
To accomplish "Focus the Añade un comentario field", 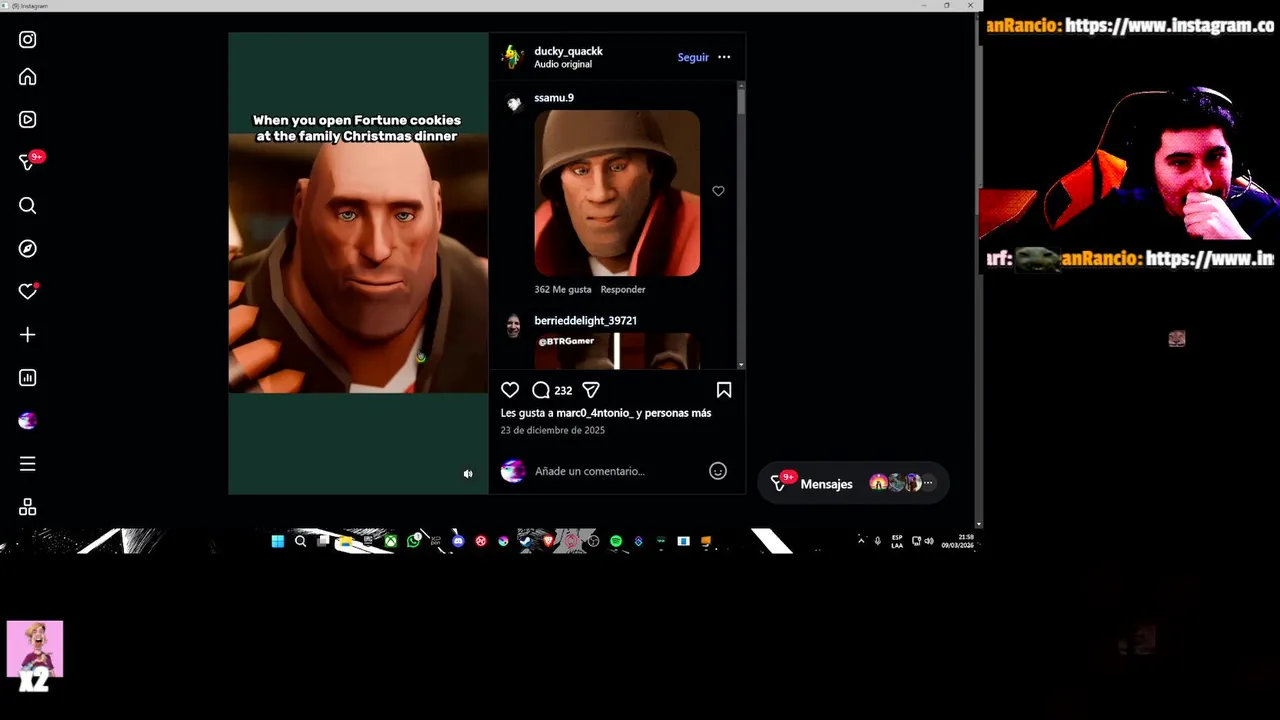I will [x=615, y=471].
